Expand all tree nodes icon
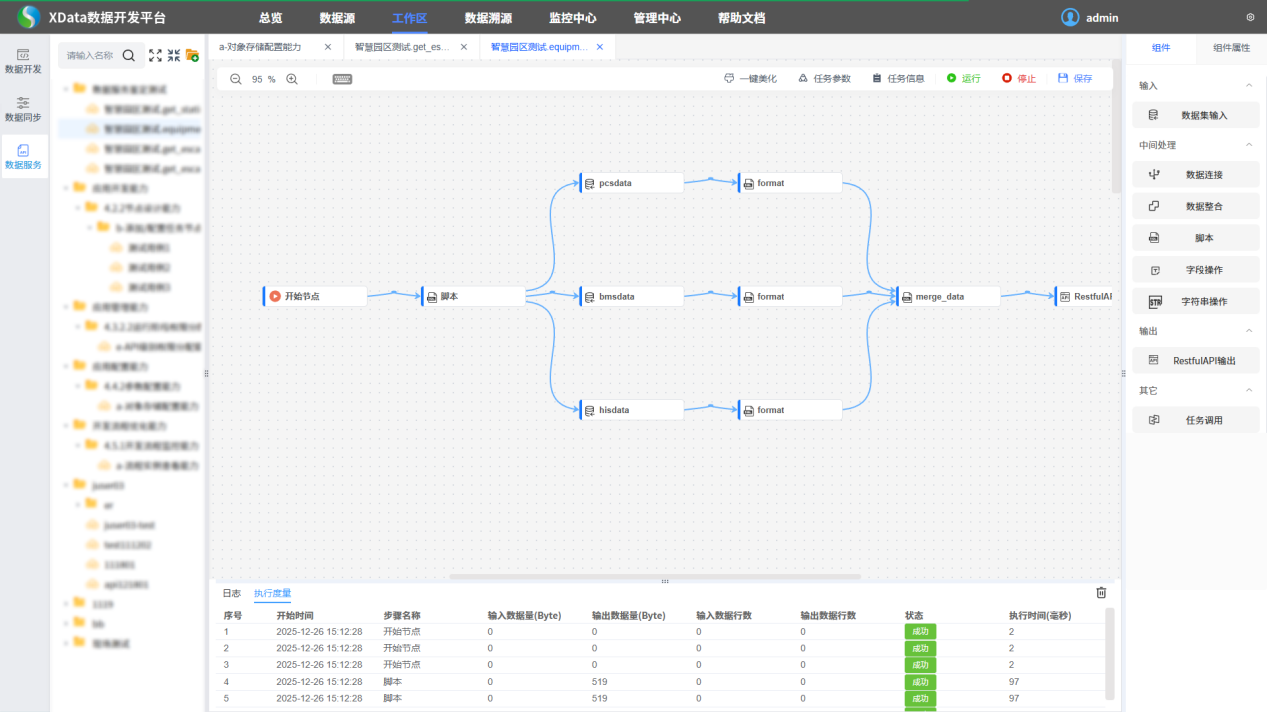Screen dimensions: 1267x712 pyautogui.click(x=155, y=56)
